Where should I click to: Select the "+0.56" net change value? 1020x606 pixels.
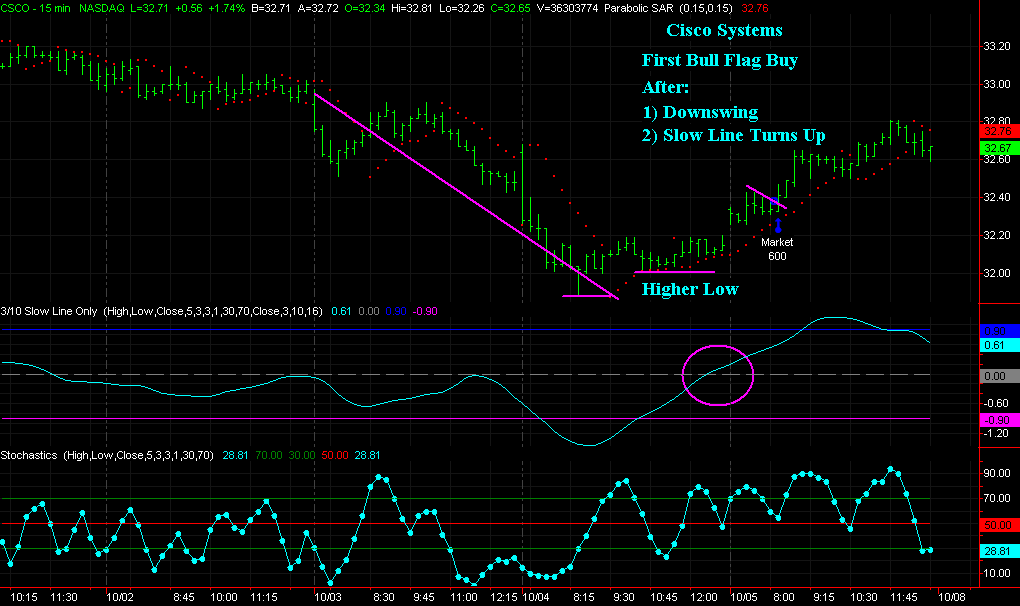tap(189, 8)
